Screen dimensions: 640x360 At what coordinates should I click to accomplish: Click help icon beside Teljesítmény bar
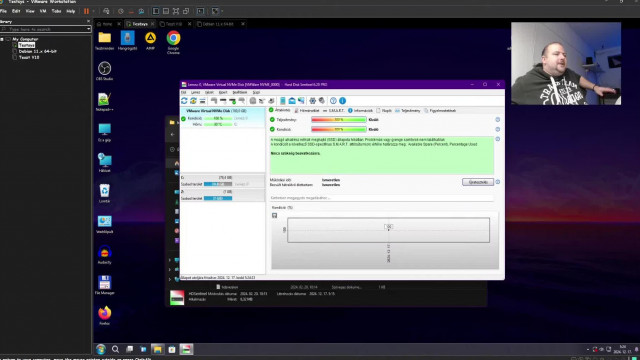(x=498, y=120)
